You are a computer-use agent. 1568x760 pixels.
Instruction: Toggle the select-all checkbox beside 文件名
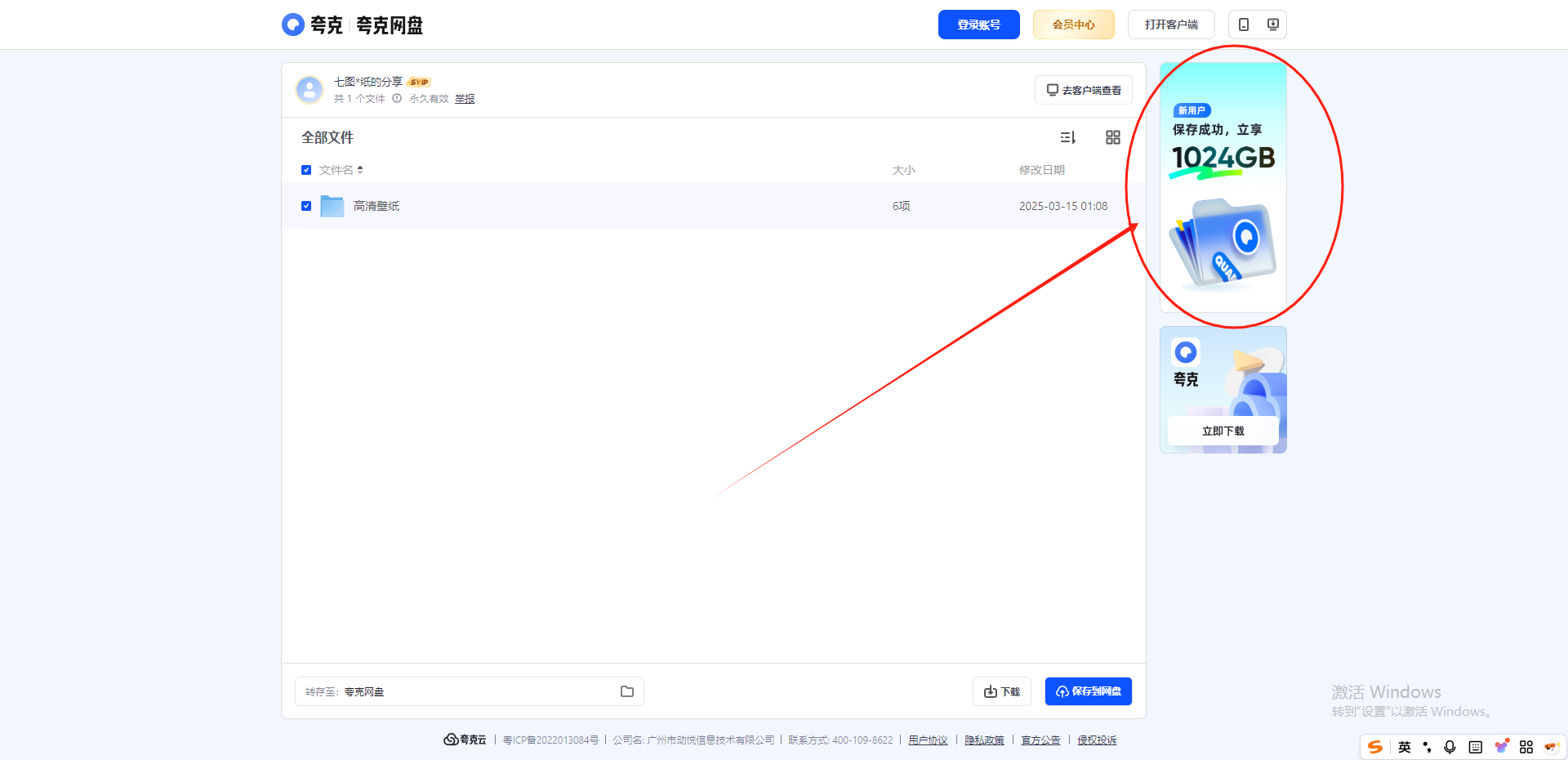click(x=306, y=170)
